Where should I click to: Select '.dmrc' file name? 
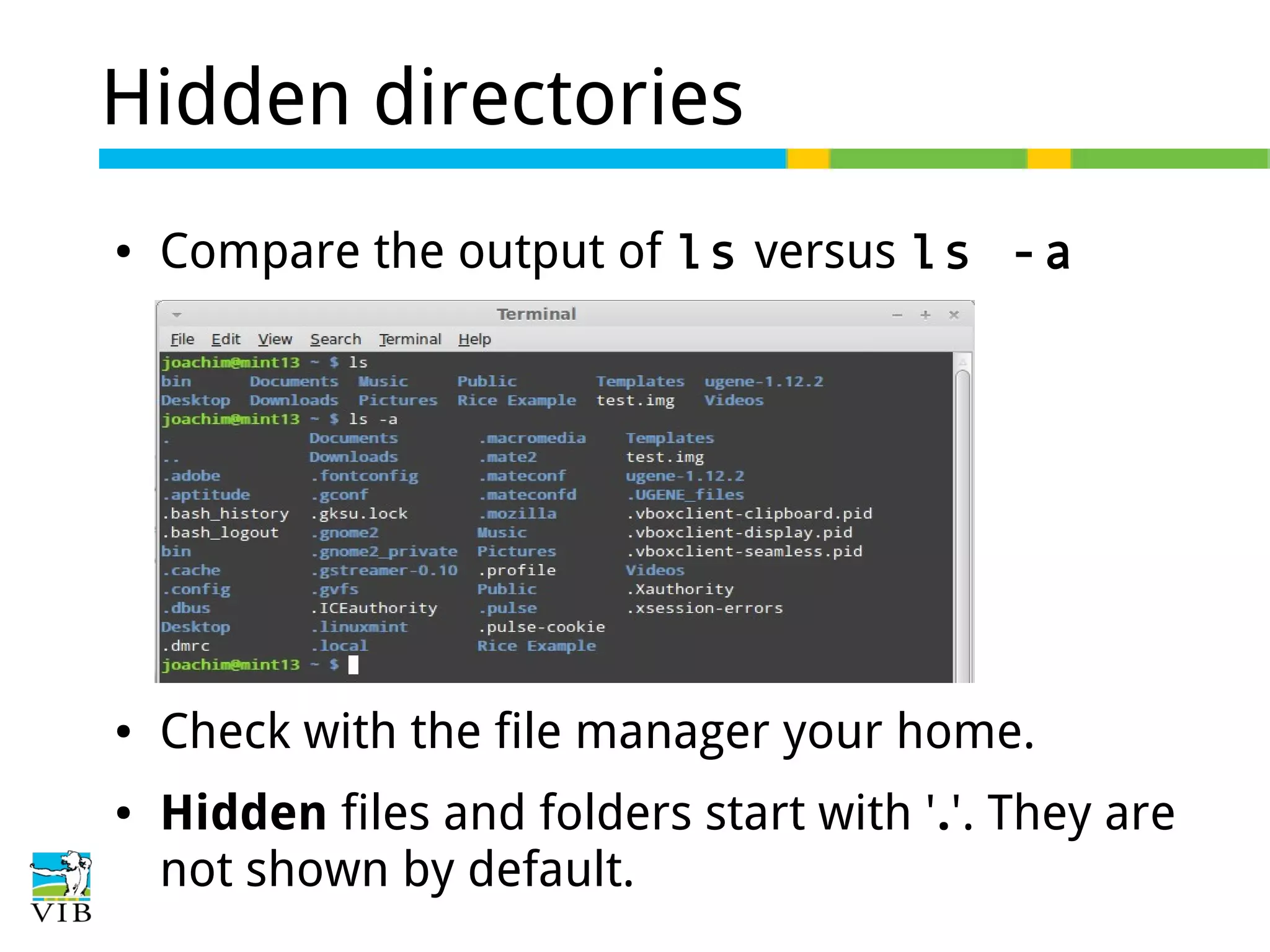coord(186,646)
